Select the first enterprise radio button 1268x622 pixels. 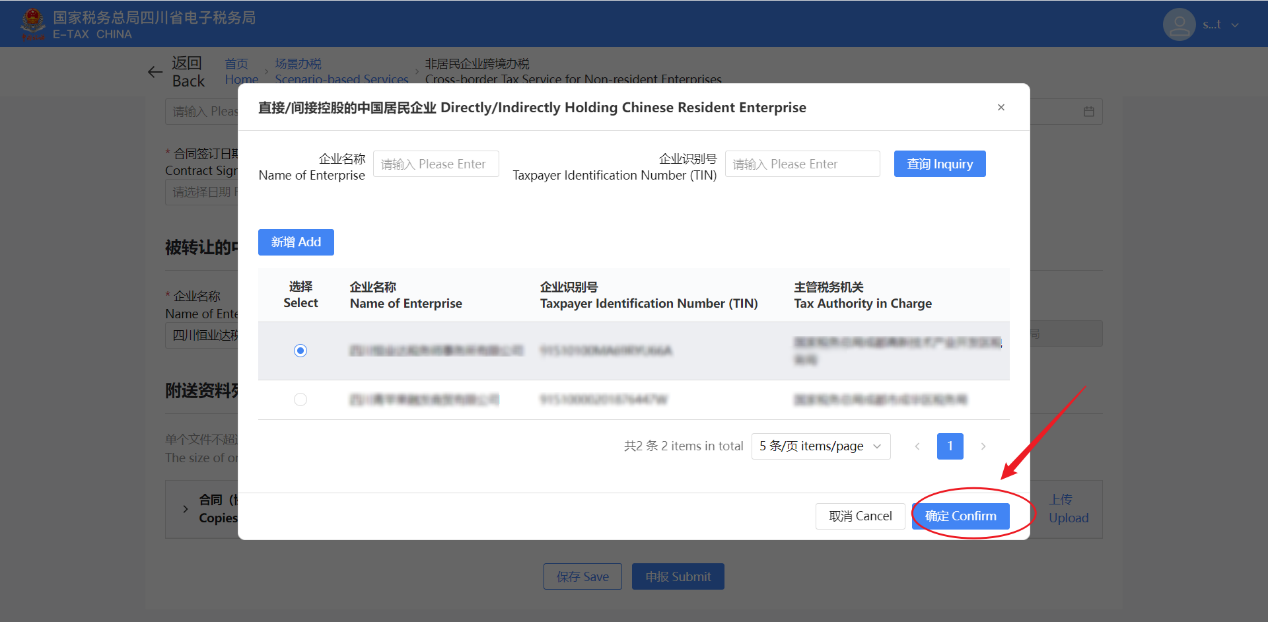click(301, 351)
